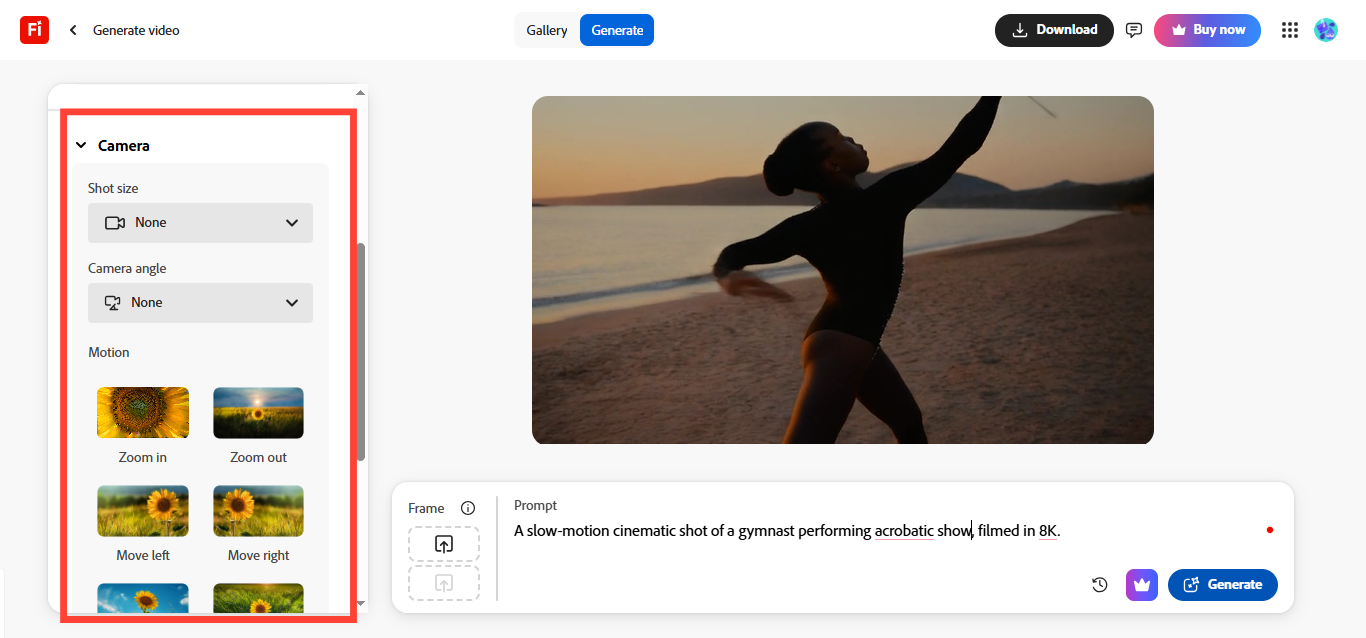This screenshot has height=638, width=1366.
Task: Open the Camera angle dropdown
Action: tap(200, 302)
